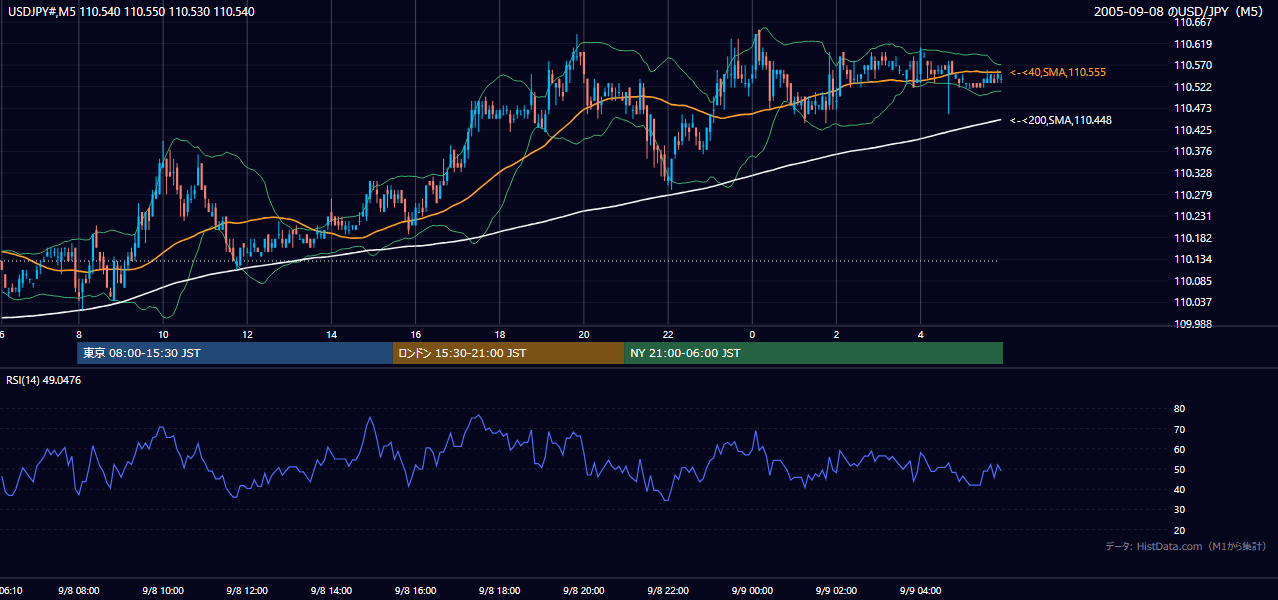Click the 9/9 04:00 date axis label
1278x600 pixels.
click(x=920, y=591)
